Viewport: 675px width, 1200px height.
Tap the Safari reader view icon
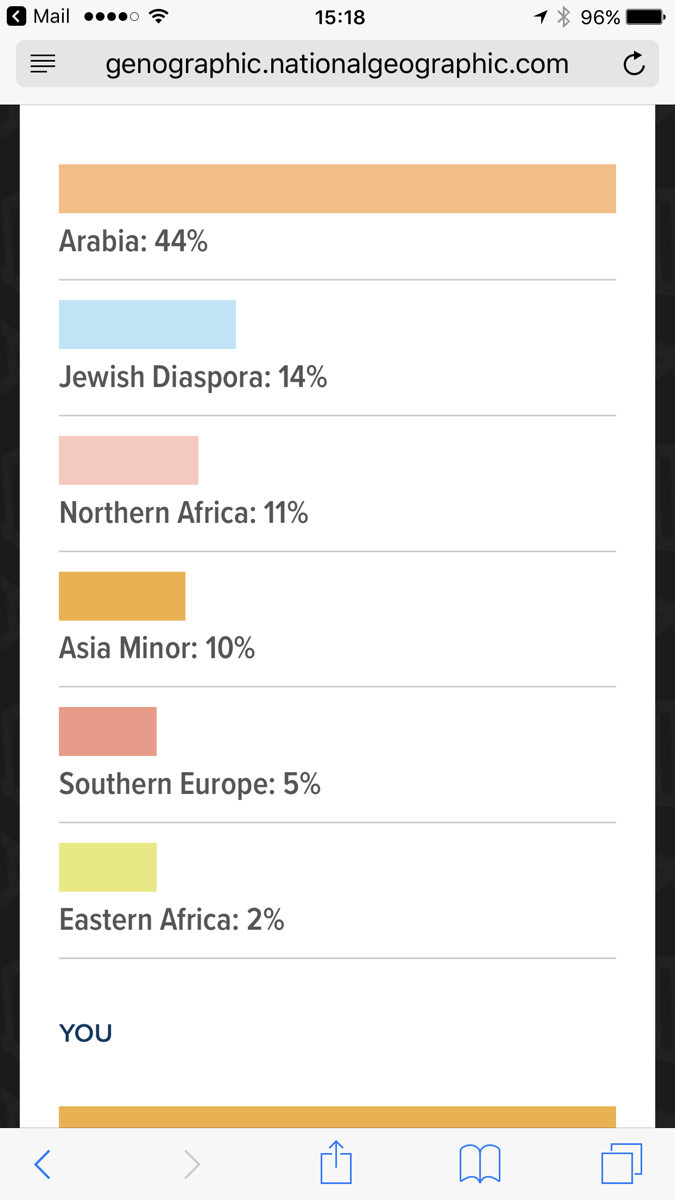43,65
